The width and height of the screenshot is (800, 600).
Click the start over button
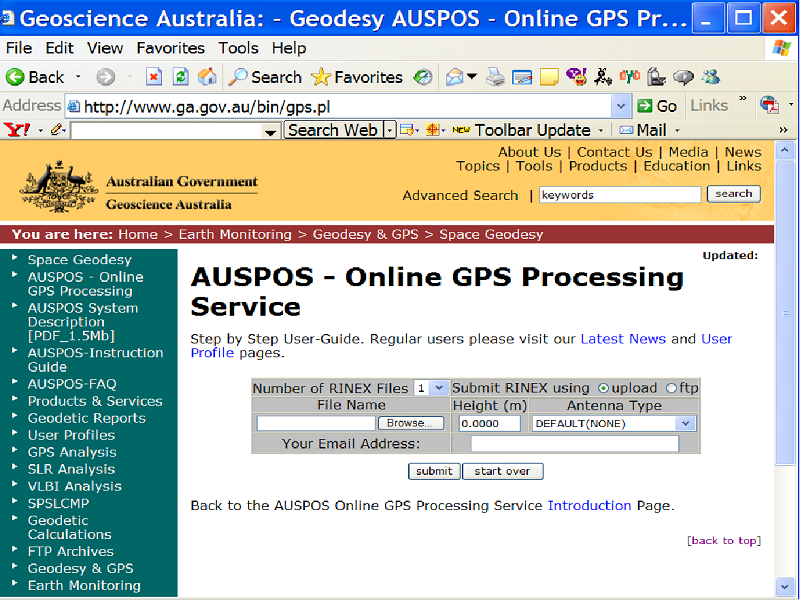tap(503, 471)
